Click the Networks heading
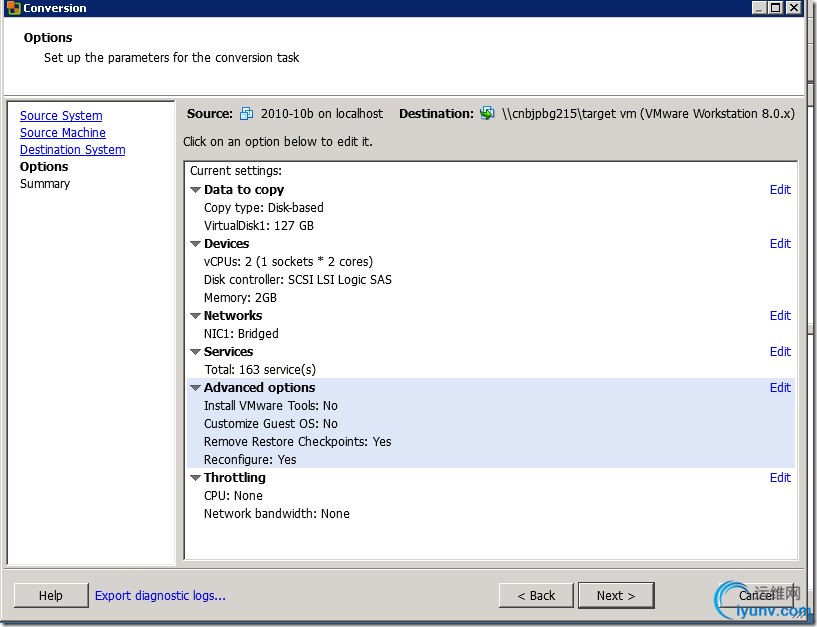The image size is (817, 627). (x=233, y=315)
